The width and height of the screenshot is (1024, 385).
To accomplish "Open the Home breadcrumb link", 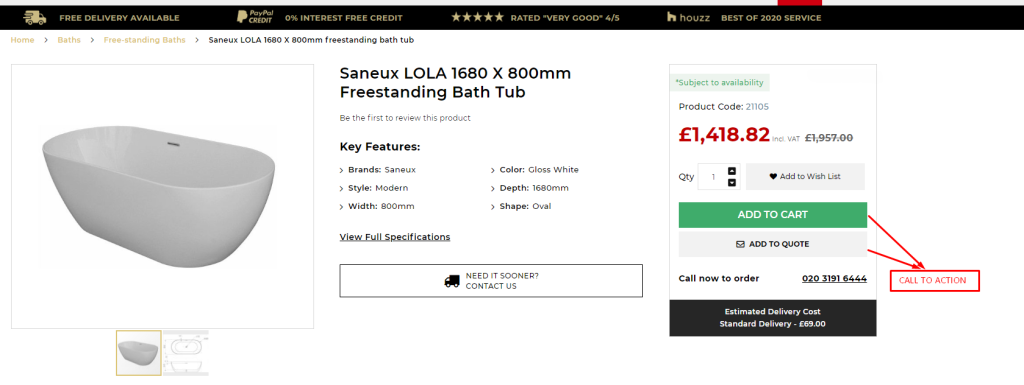I will [x=22, y=40].
